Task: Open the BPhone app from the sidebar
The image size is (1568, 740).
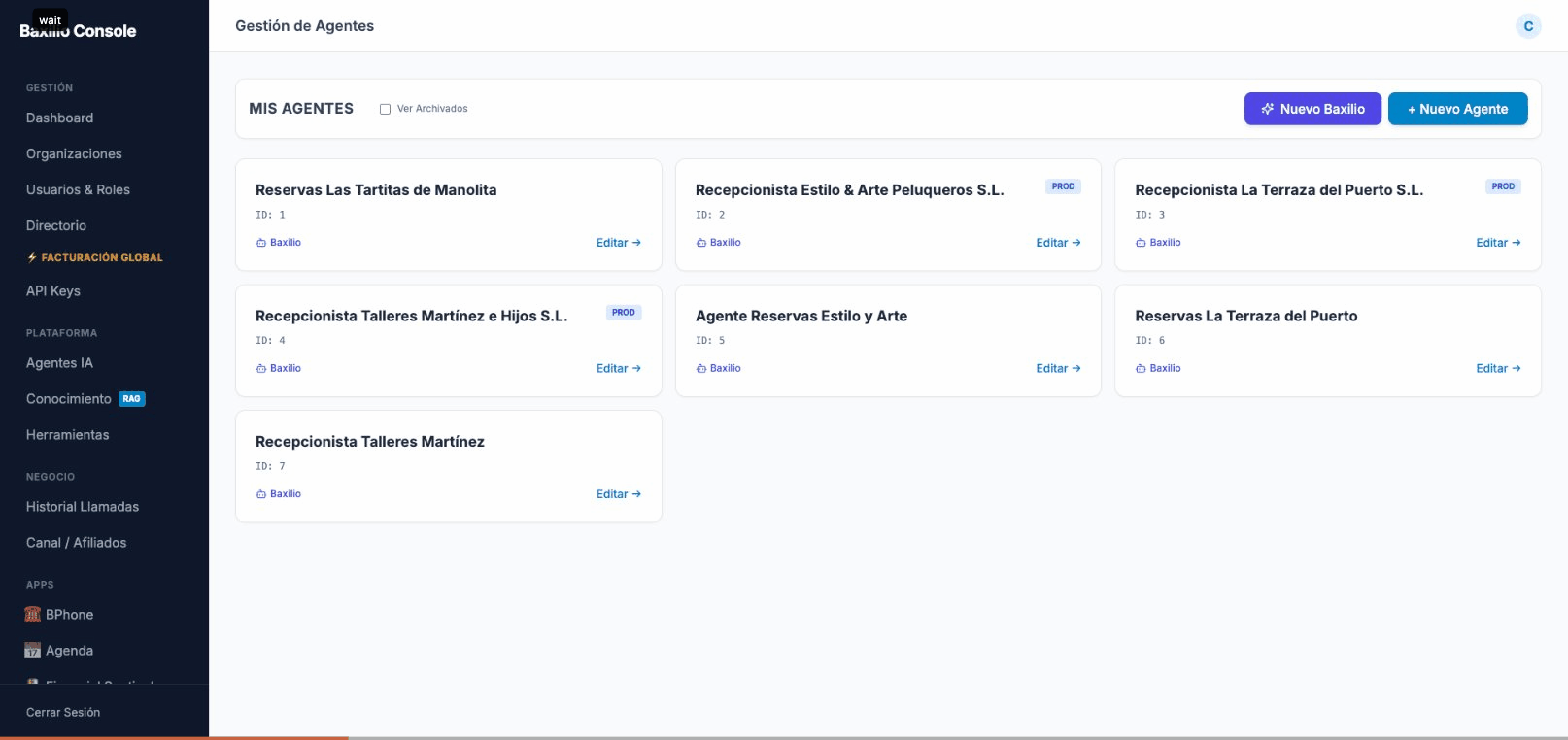Action: (x=59, y=615)
